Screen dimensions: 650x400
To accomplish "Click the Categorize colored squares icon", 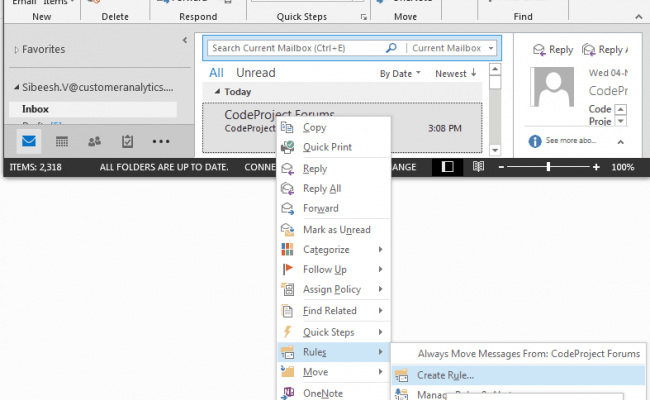I will coord(287,250).
